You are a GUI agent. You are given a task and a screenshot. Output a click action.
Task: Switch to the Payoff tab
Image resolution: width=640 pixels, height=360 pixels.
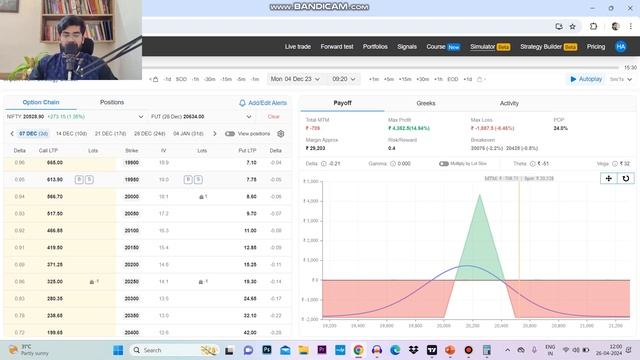coord(342,103)
